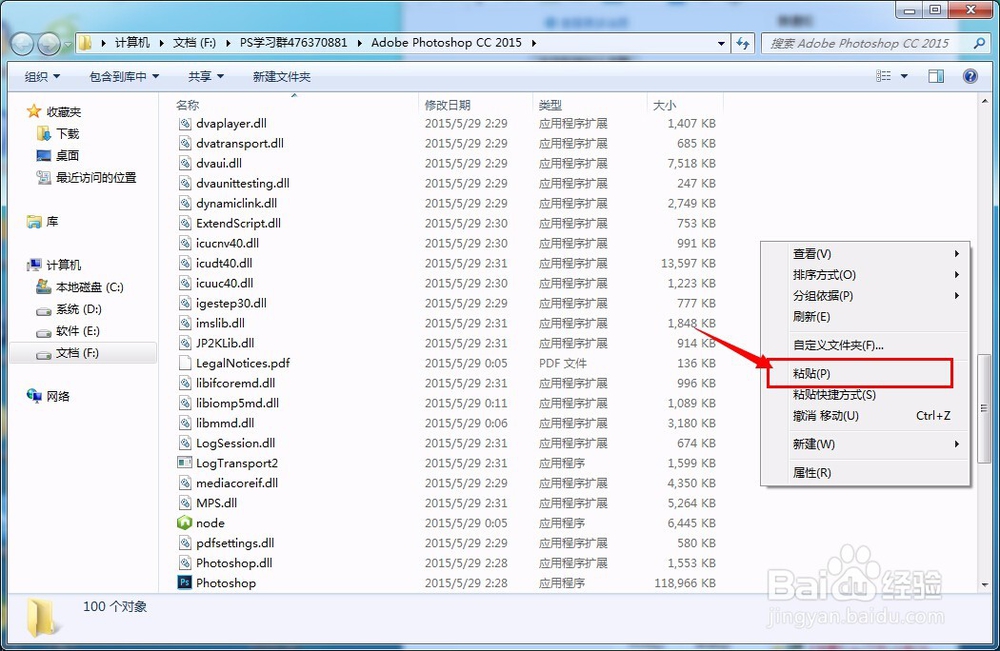This screenshot has height=651, width=1000.
Task: Click the Local Disk (C:) drive icon
Action: coord(44,287)
